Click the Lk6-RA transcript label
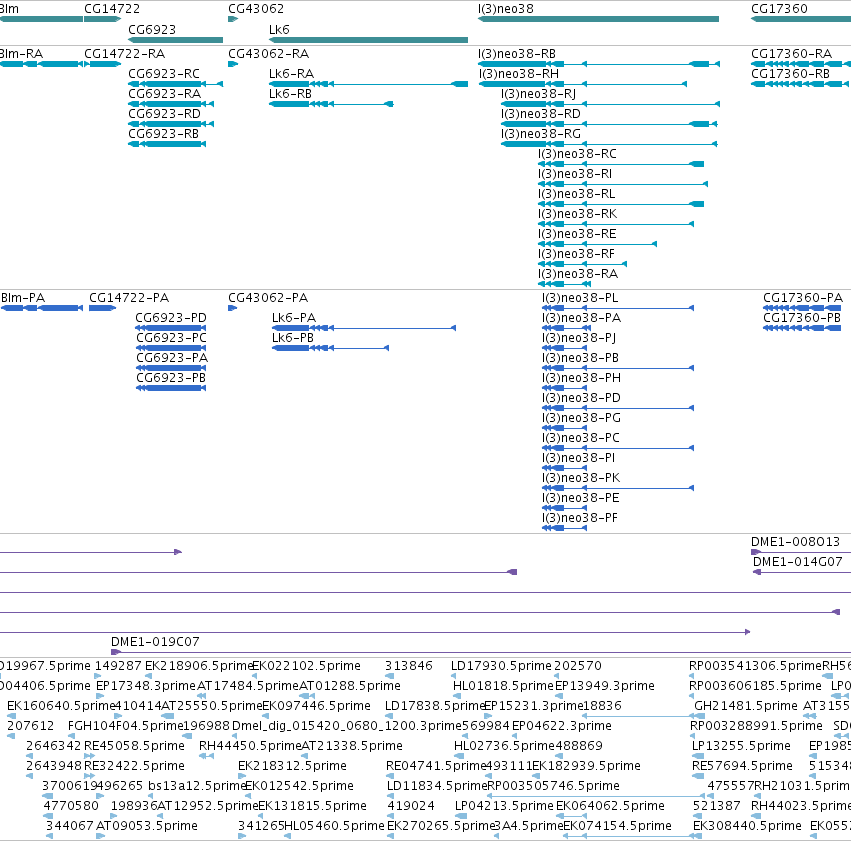Image resolution: width=851 pixels, height=841 pixels. pyautogui.click(x=291, y=74)
